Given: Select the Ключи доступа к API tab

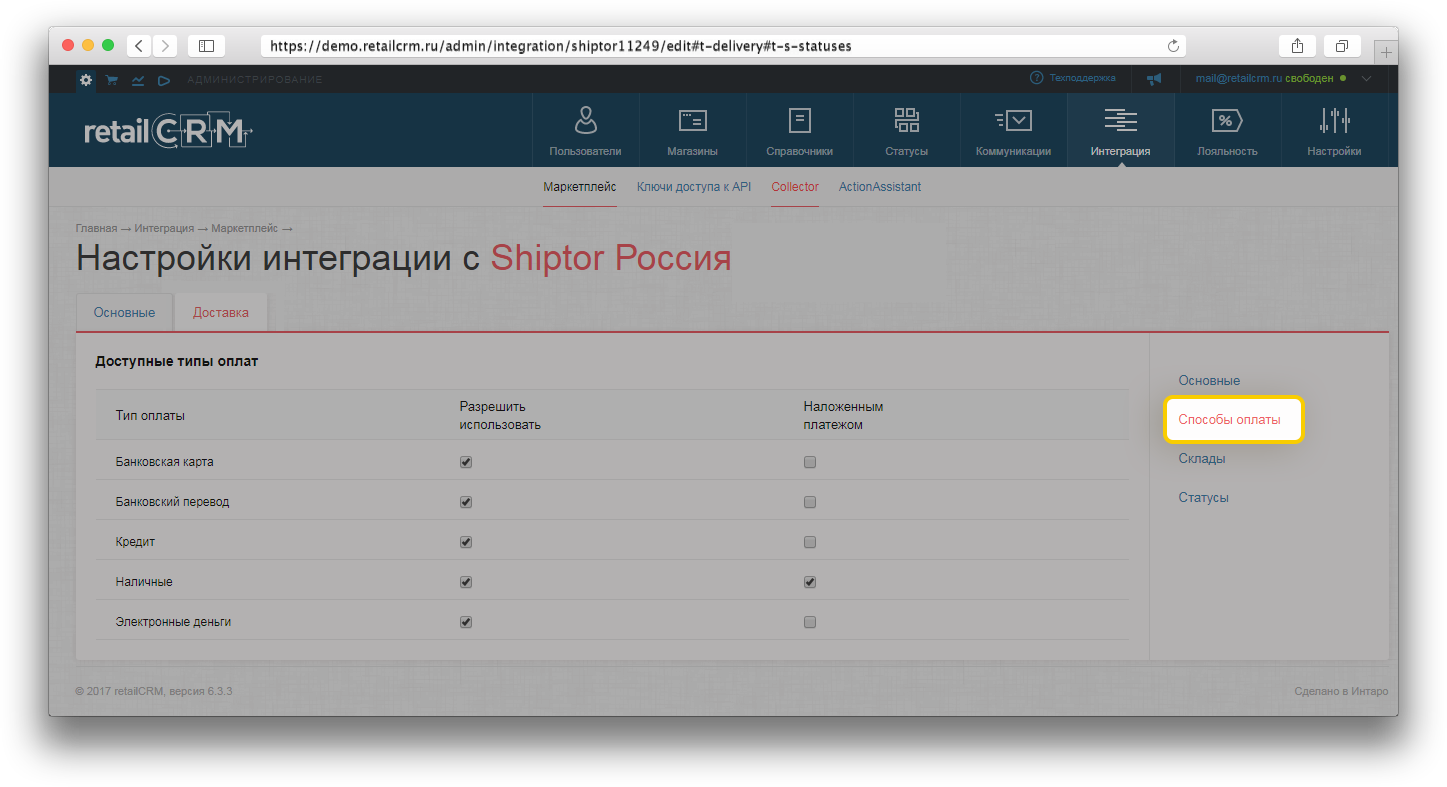Looking at the screenshot, I should pos(693,187).
